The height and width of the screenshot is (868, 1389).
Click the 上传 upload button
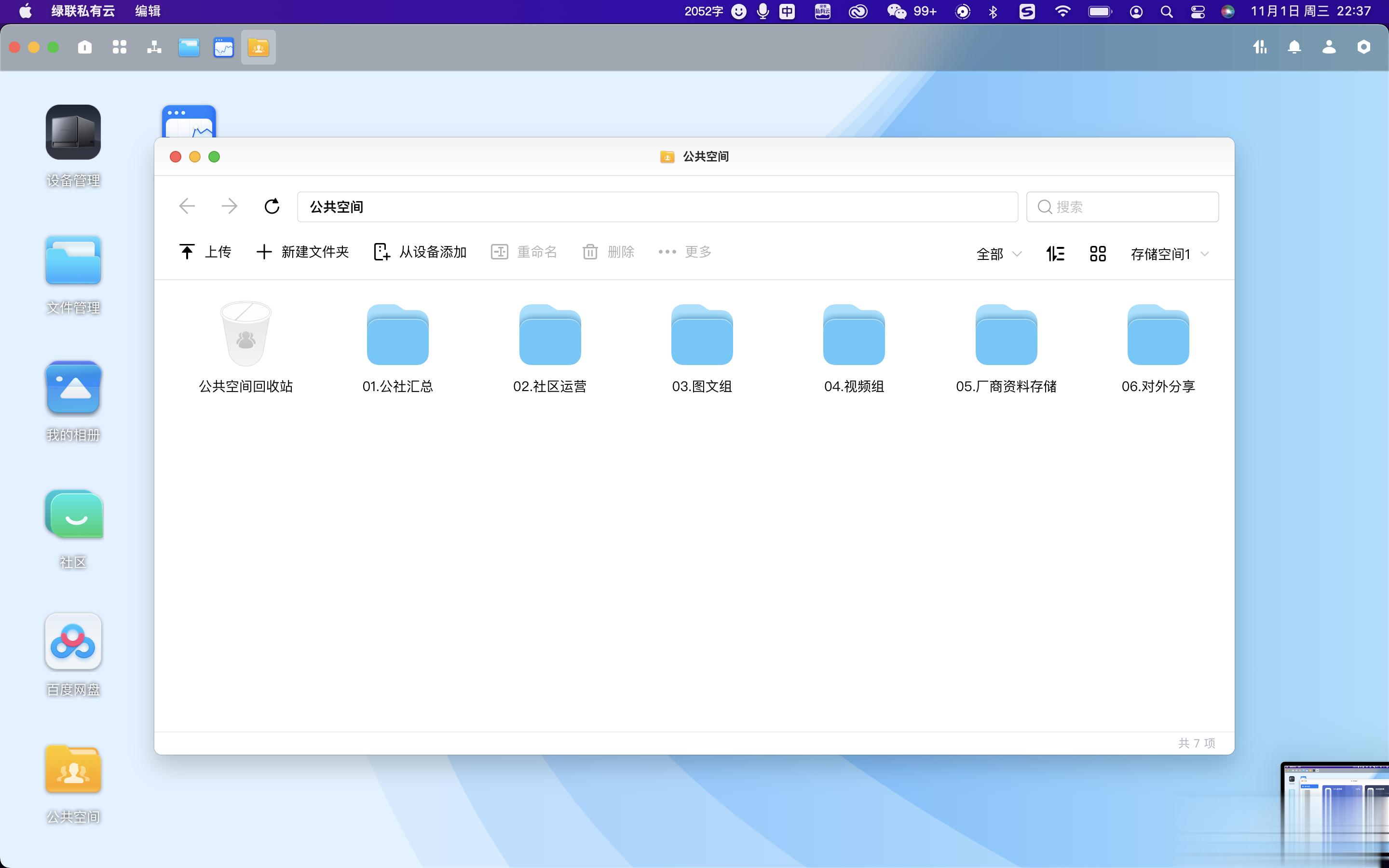pos(205,251)
